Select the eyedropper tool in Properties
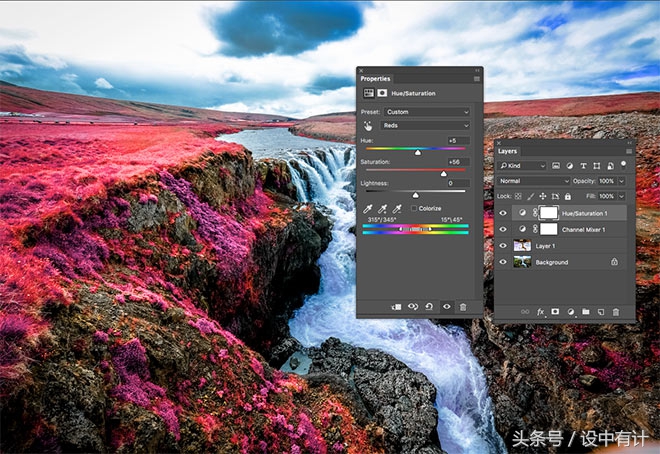The height and width of the screenshot is (454, 660). (368, 208)
